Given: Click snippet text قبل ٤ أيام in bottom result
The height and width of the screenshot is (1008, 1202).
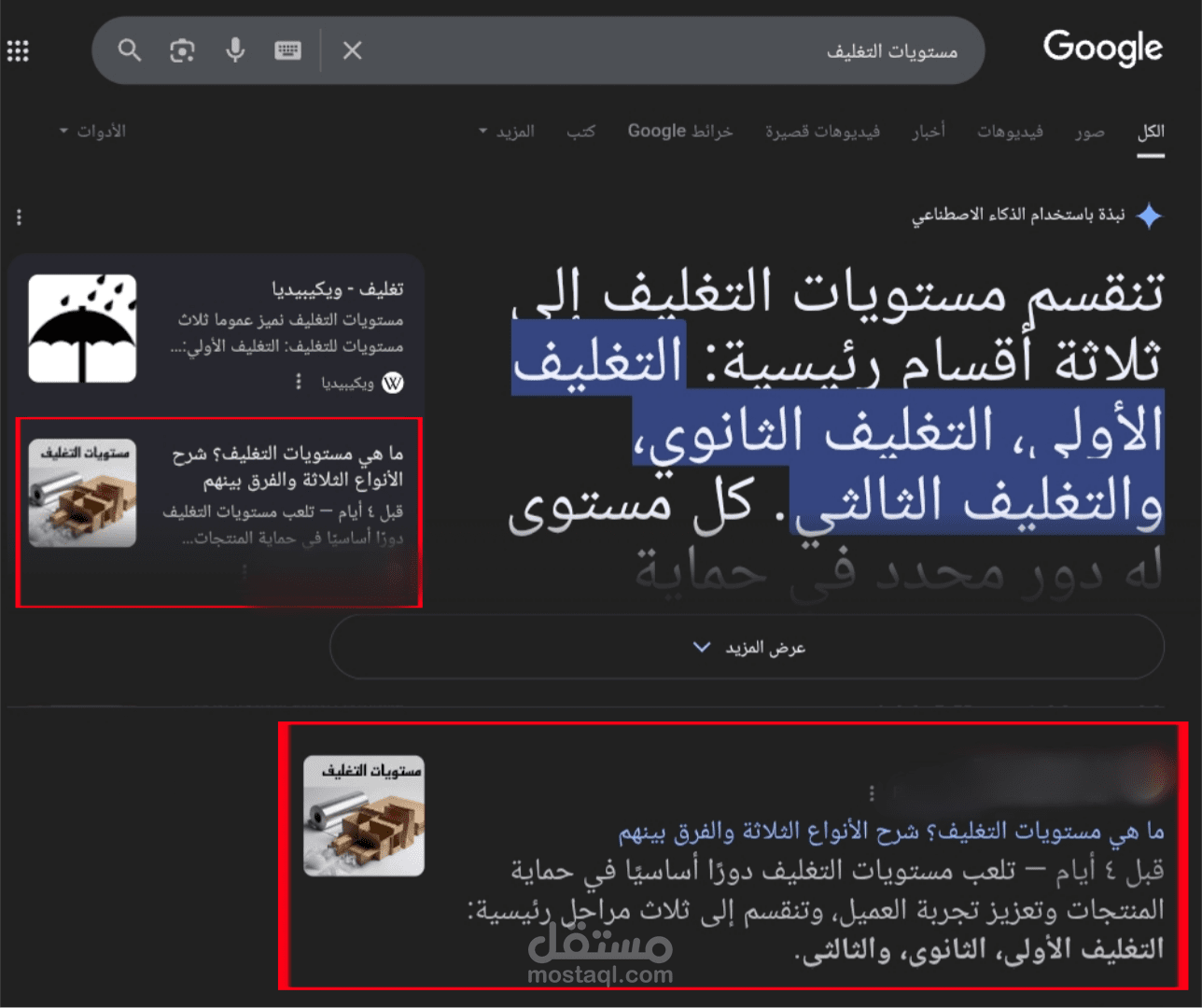Looking at the screenshot, I should [1111, 872].
